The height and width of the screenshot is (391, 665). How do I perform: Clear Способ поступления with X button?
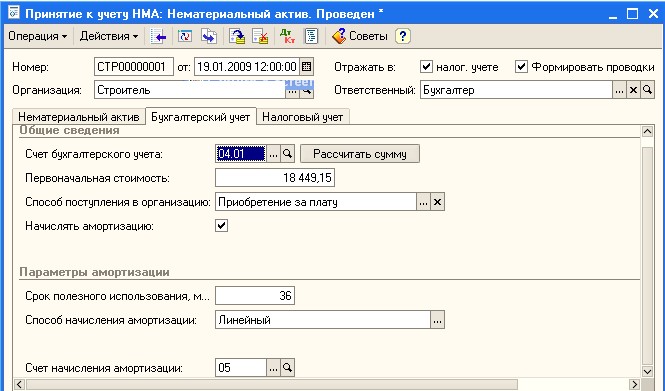point(437,202)
